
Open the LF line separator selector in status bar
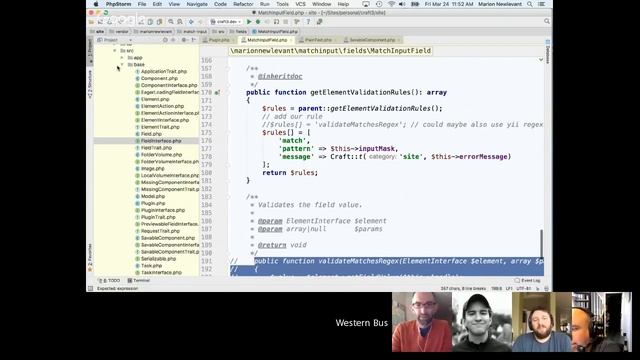pos(509,289)
